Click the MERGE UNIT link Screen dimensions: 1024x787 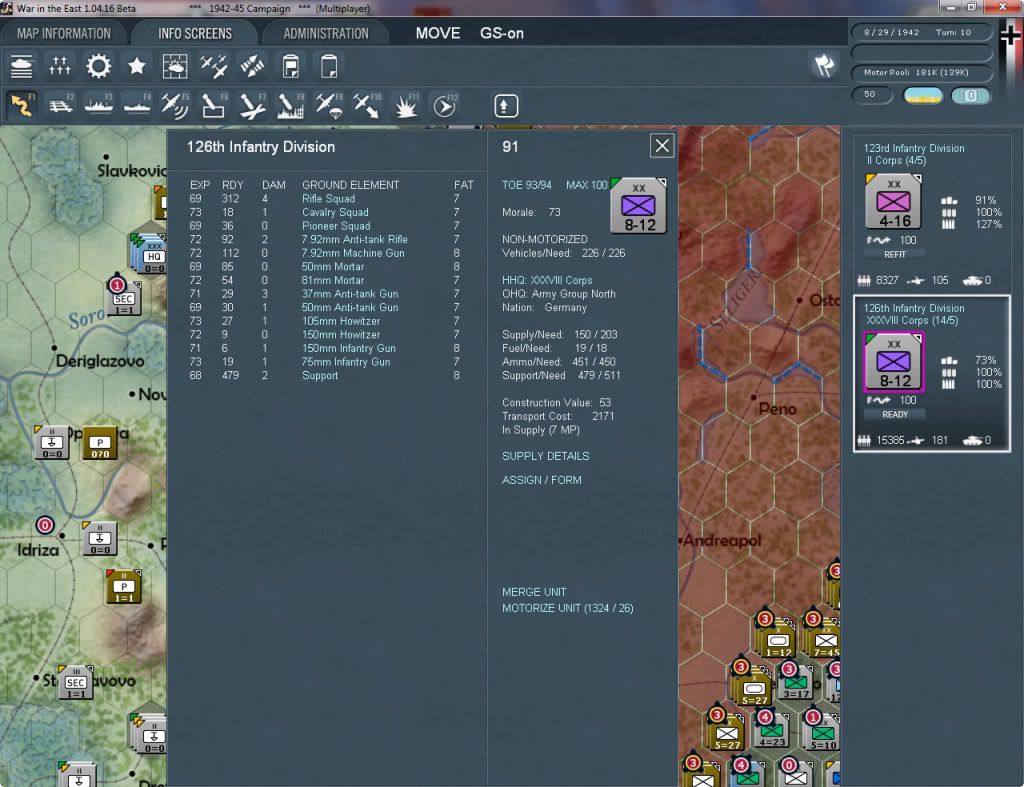coord(534,592)
